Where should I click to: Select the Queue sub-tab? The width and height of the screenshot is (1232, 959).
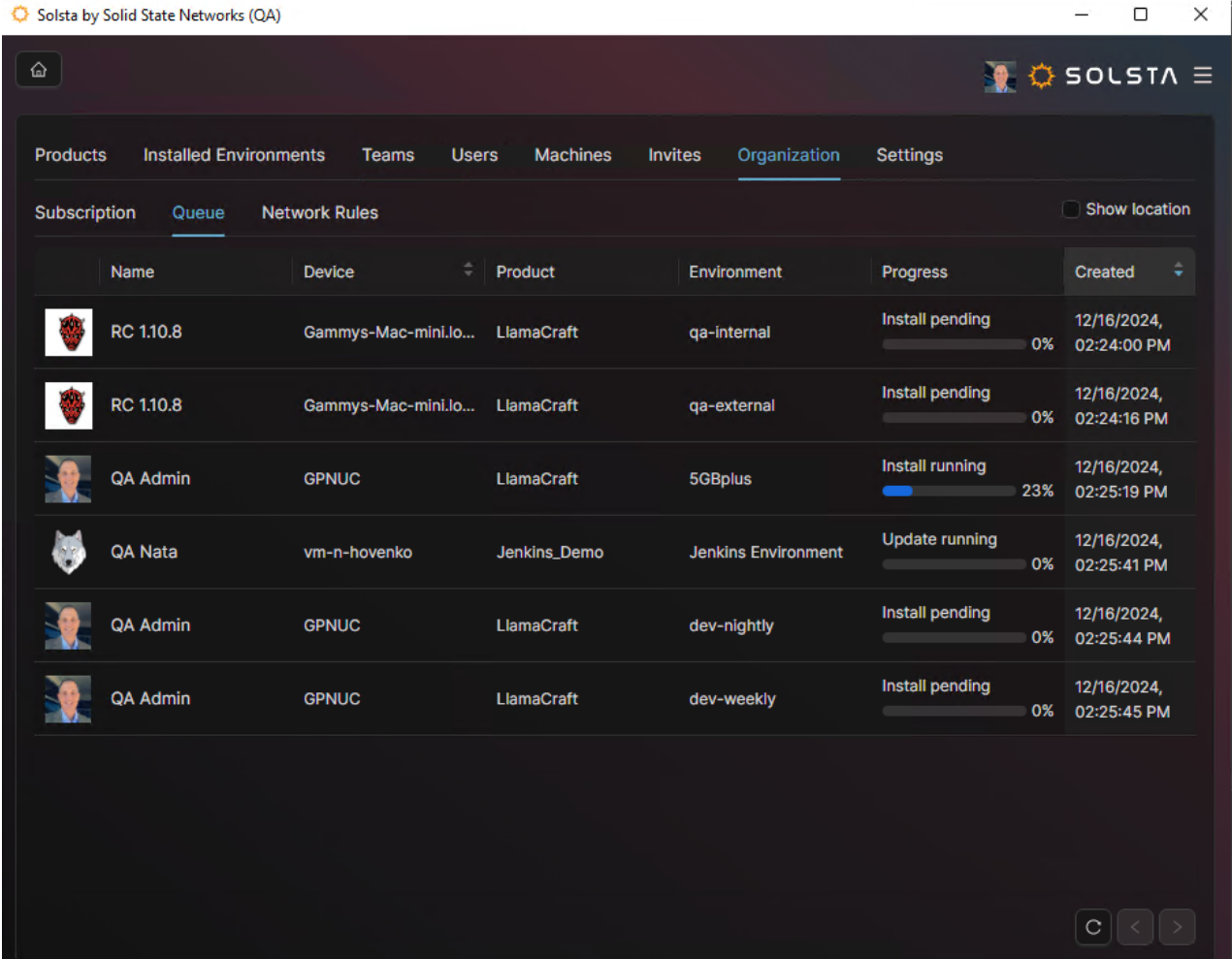198,212
